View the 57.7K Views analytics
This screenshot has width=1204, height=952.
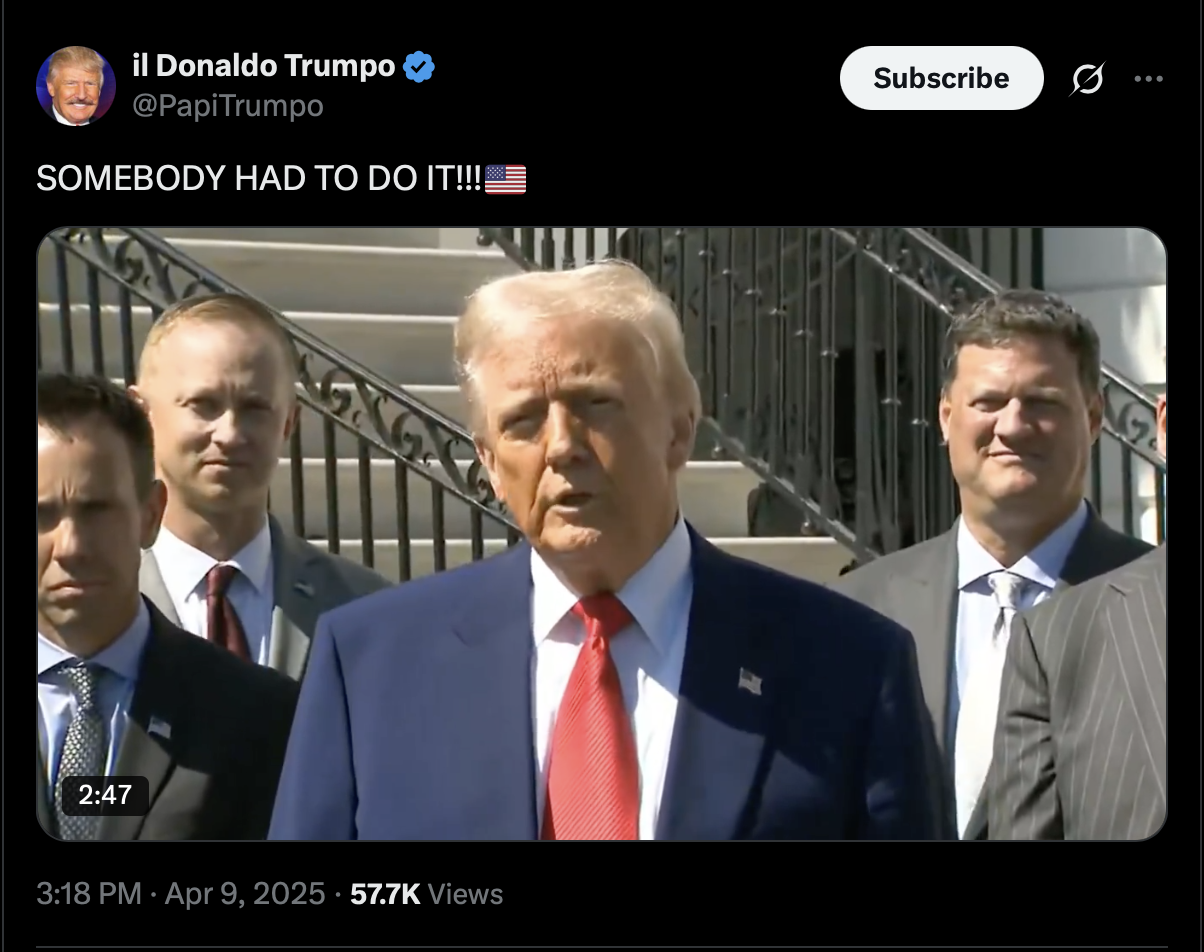(427, 893)
